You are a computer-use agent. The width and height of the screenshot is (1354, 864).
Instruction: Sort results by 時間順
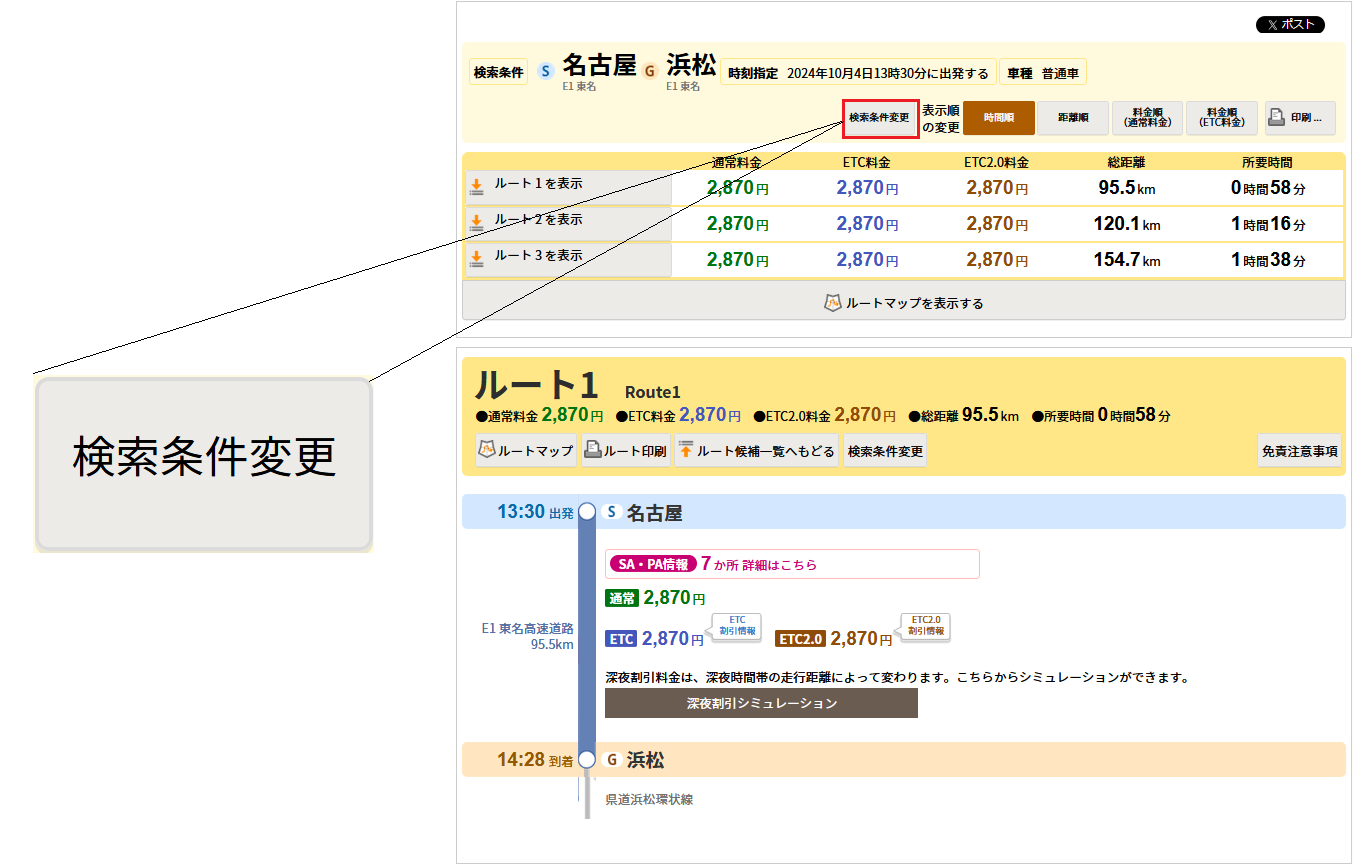pos(999,118)
